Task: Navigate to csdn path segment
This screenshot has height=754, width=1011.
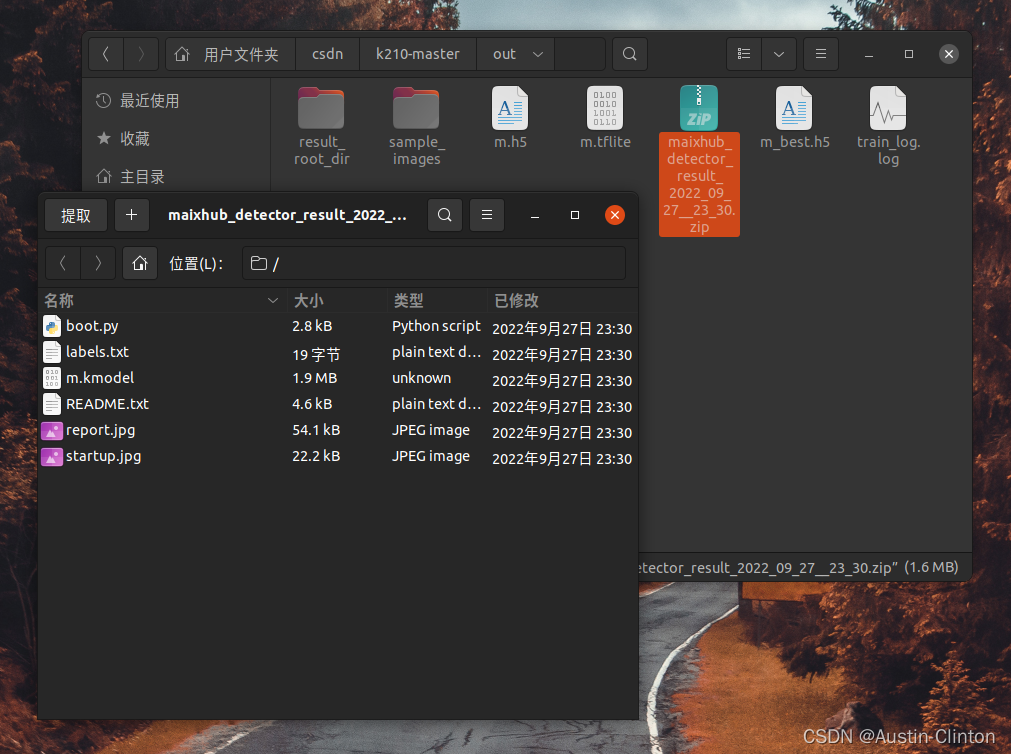Action: [x=328, y=54]
